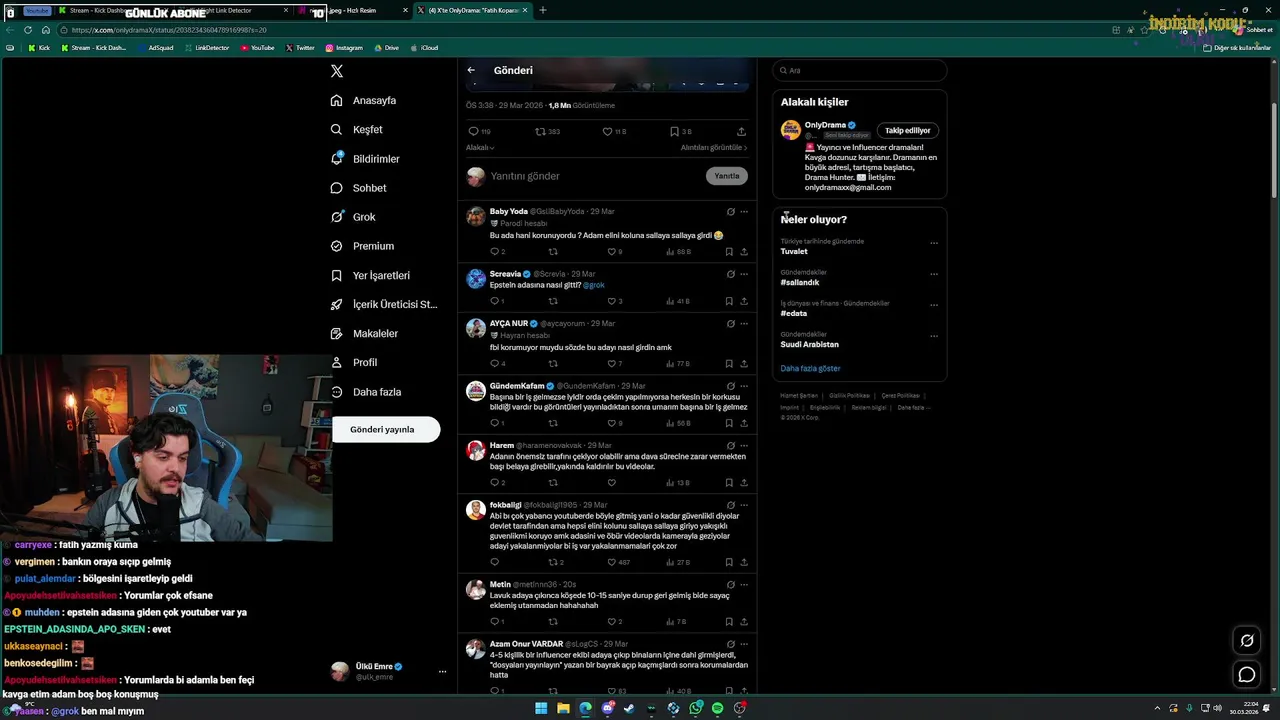Open the Alakalı sort dropdown
The height and width of the screenshot is (720, 1280).
[480, 147]
